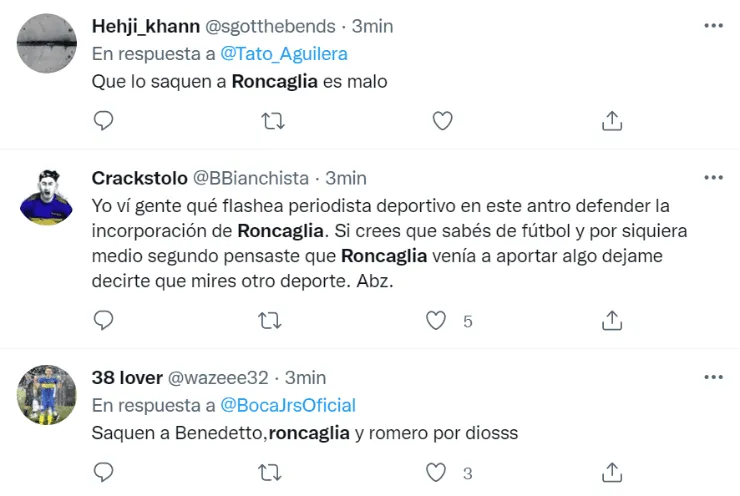Open Crackstolo's profile picture
Image resolution: width=740 pixels, height=496 pixels.
pos(46,198)
